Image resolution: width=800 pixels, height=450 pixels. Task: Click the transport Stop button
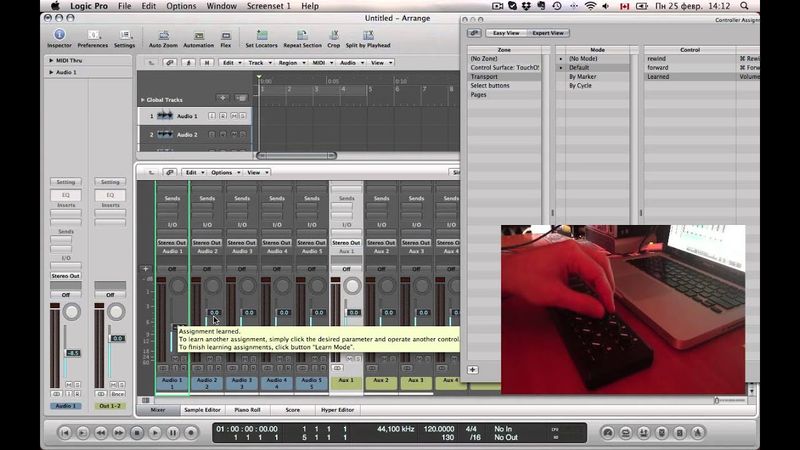click(137, 433)
